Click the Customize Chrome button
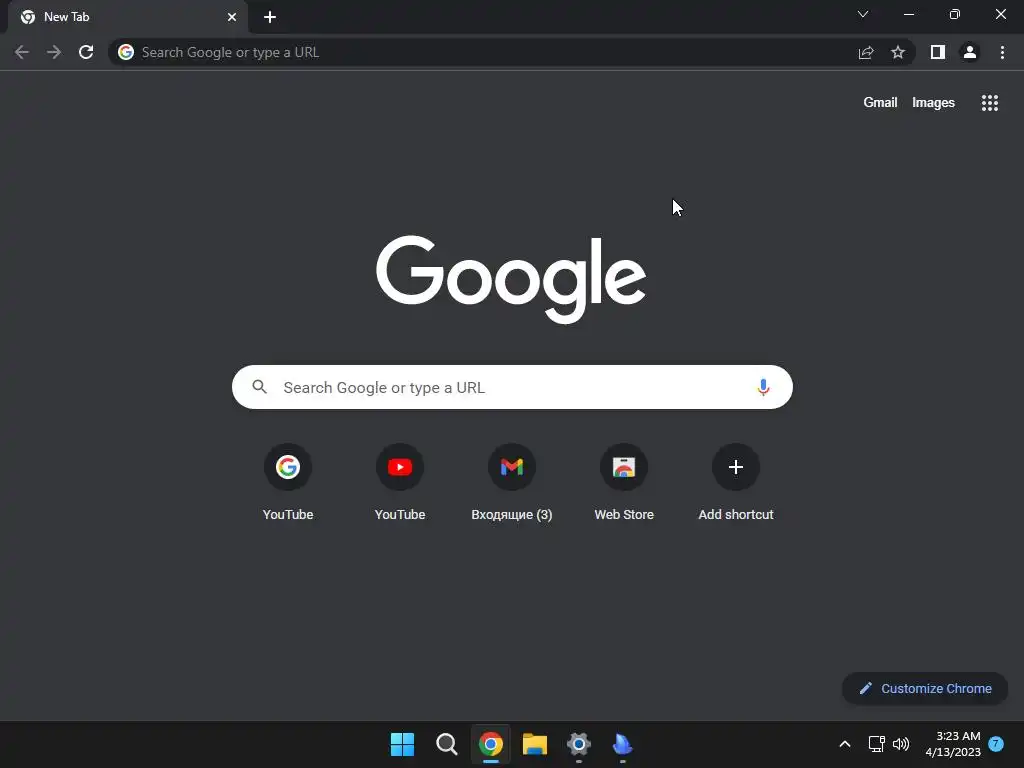This screenshot has height=768, width=1024. [925, 688]
